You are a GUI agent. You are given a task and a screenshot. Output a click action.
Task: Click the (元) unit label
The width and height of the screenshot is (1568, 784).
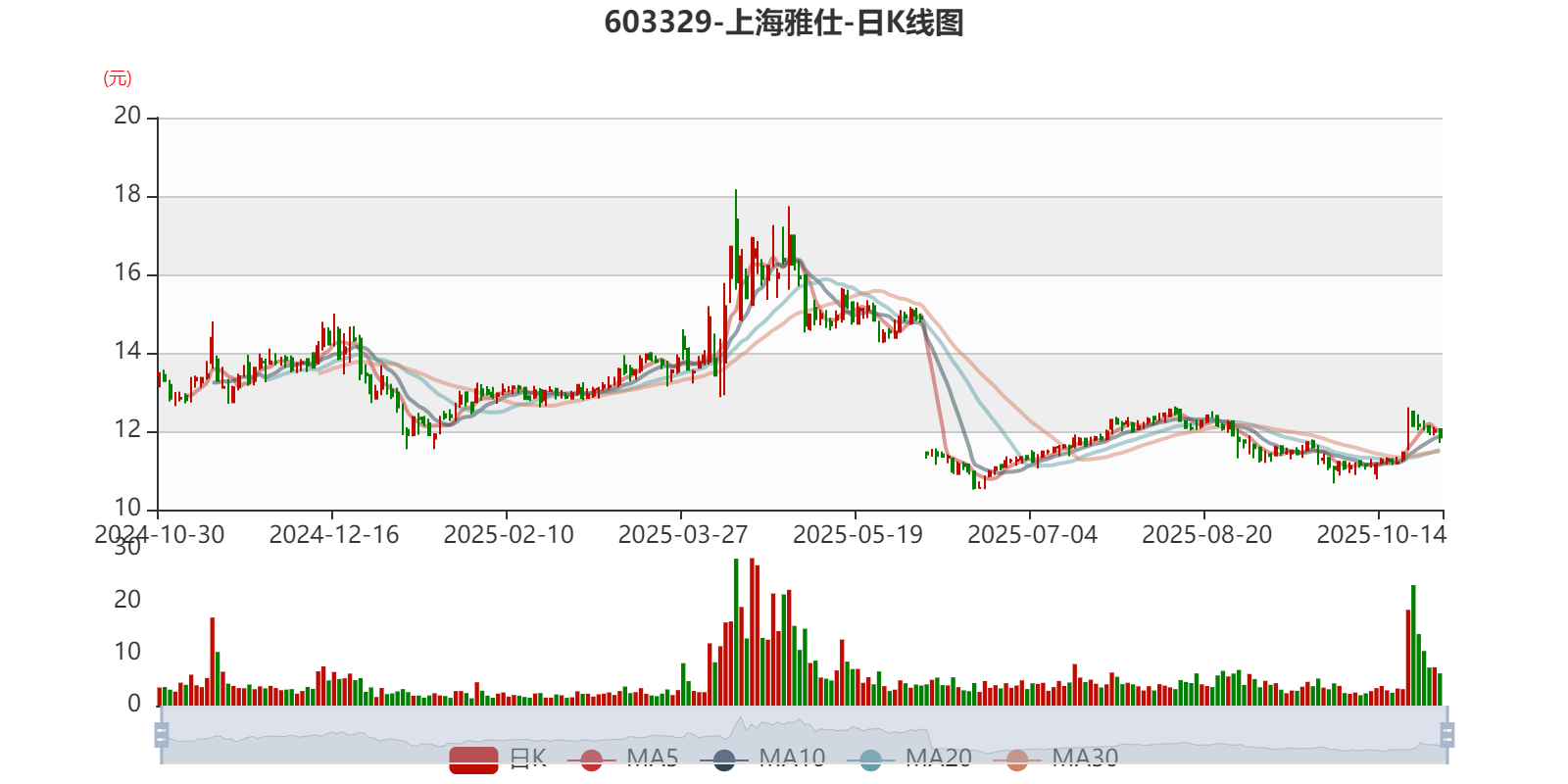tap(118, 78)
